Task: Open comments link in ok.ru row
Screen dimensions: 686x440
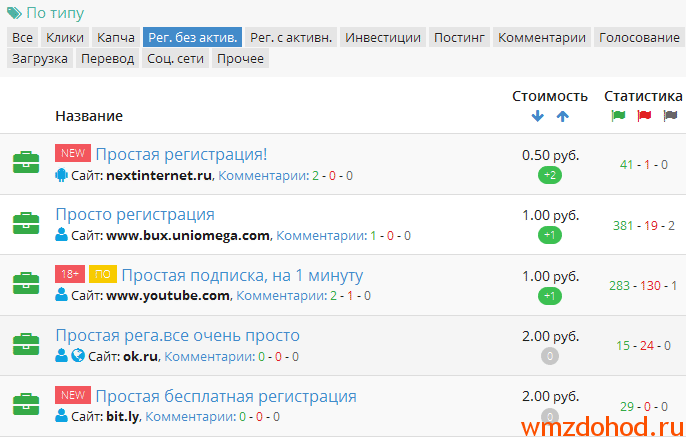Action: click(210, 356)
